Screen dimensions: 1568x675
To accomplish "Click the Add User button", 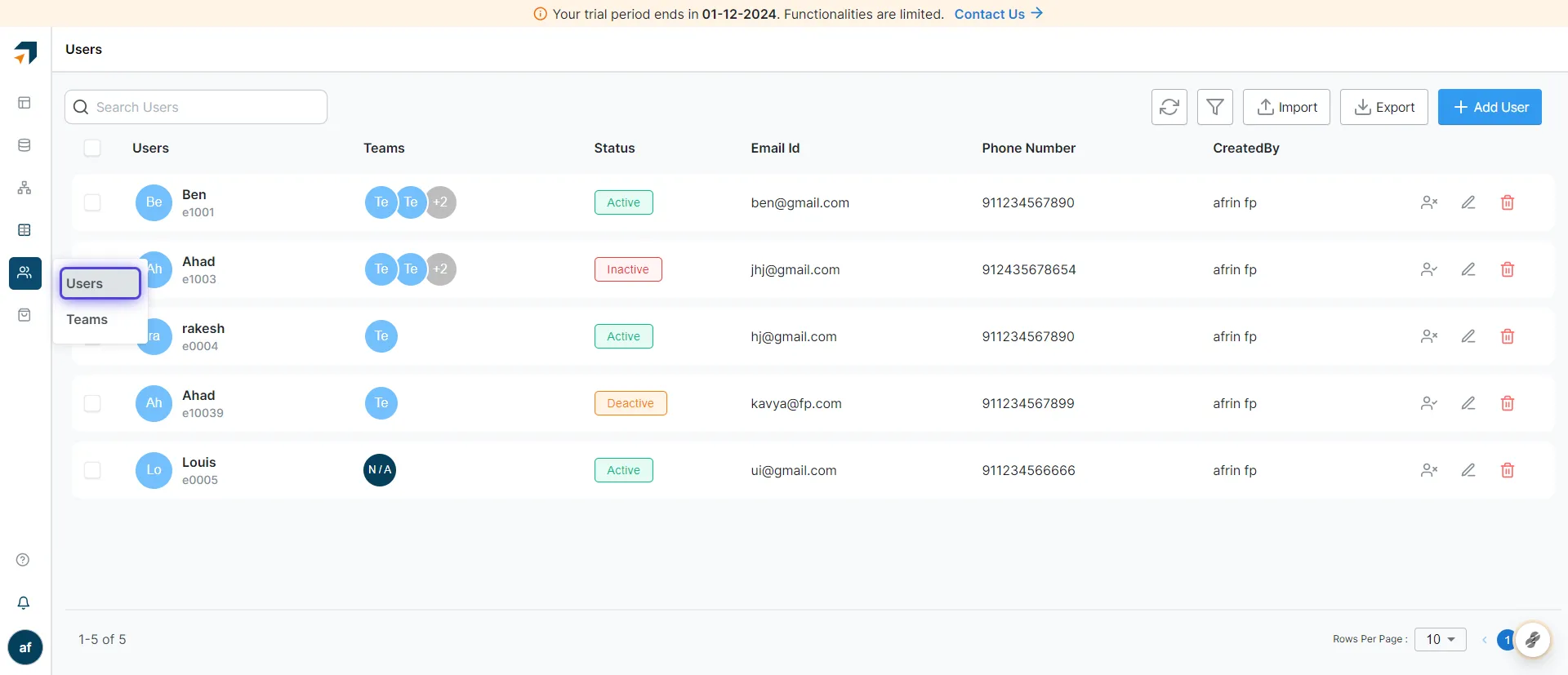I will pos(1490,107).
